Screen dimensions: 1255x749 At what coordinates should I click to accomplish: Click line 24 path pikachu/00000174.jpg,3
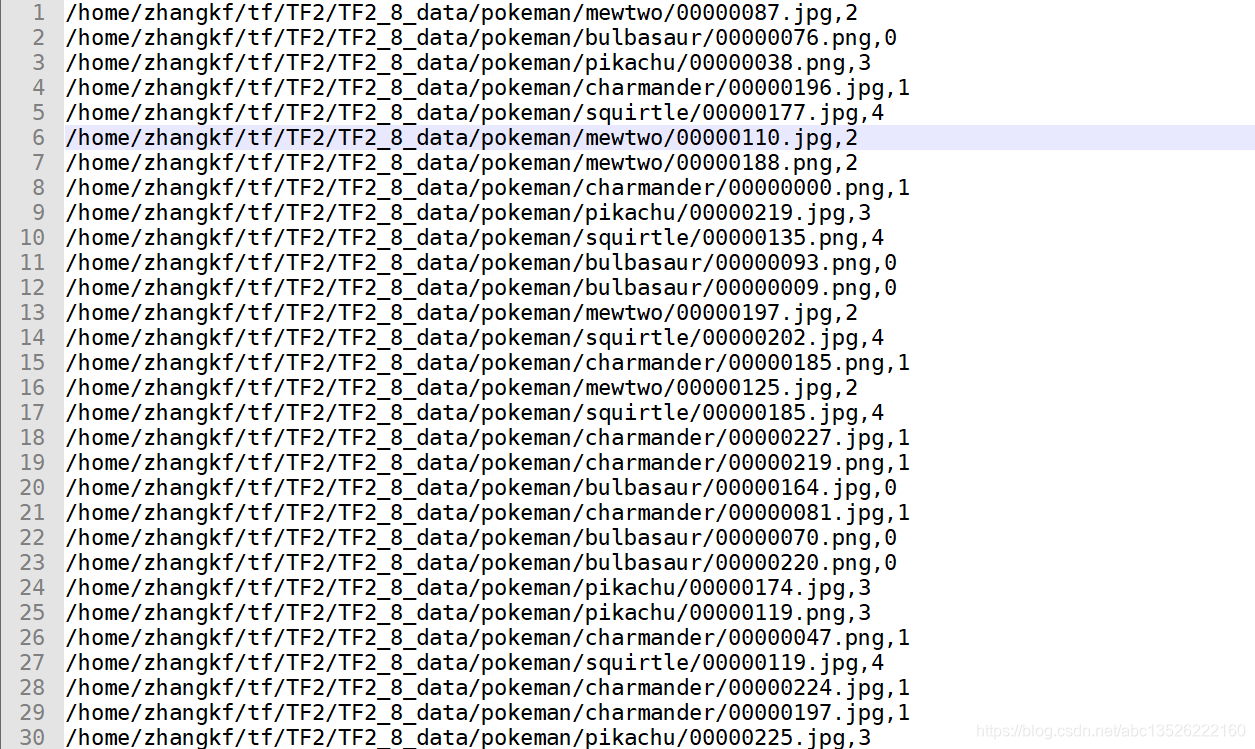pos(468,588)
